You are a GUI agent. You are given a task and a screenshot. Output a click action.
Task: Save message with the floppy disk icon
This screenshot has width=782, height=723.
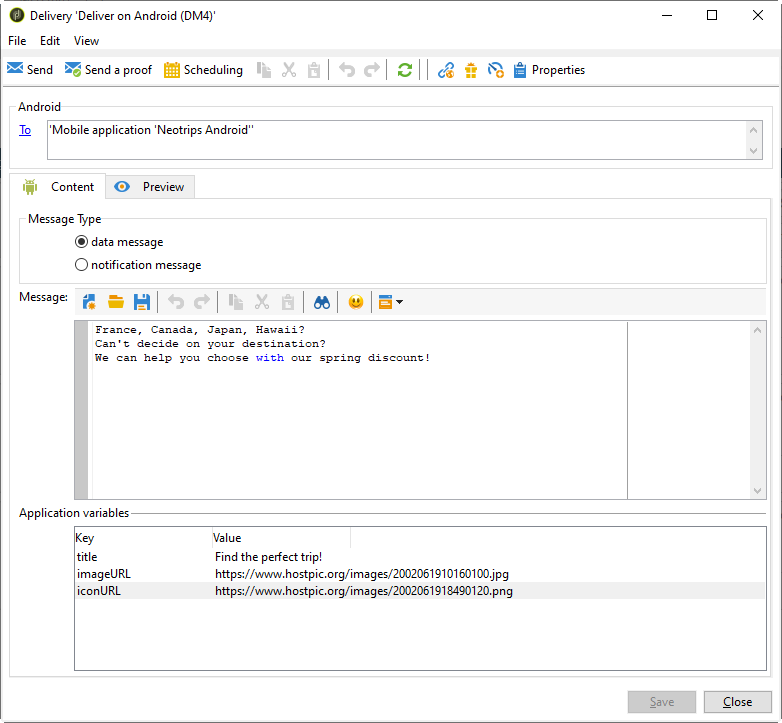click(142, 302)
